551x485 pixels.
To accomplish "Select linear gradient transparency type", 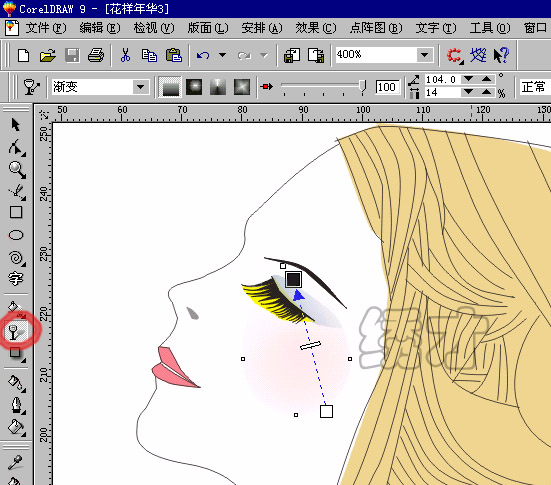I will (170, 87).
